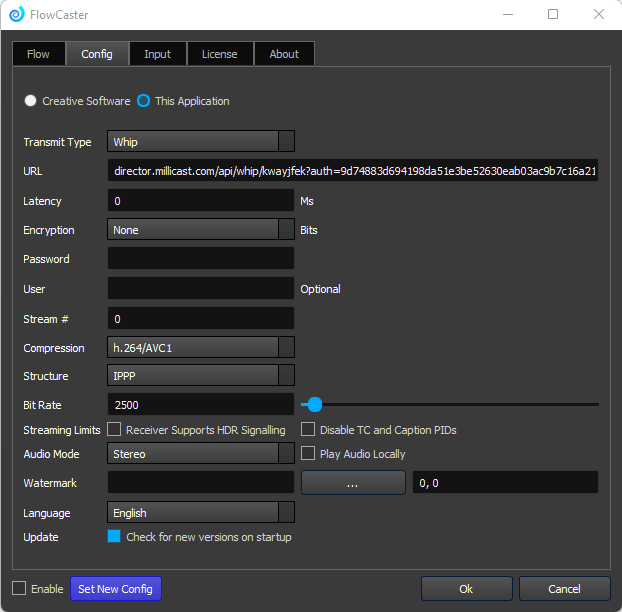Open the Compression h.264/AVC1 dropdown
This screenshot has height=612, width=622.
click(200, 348)
